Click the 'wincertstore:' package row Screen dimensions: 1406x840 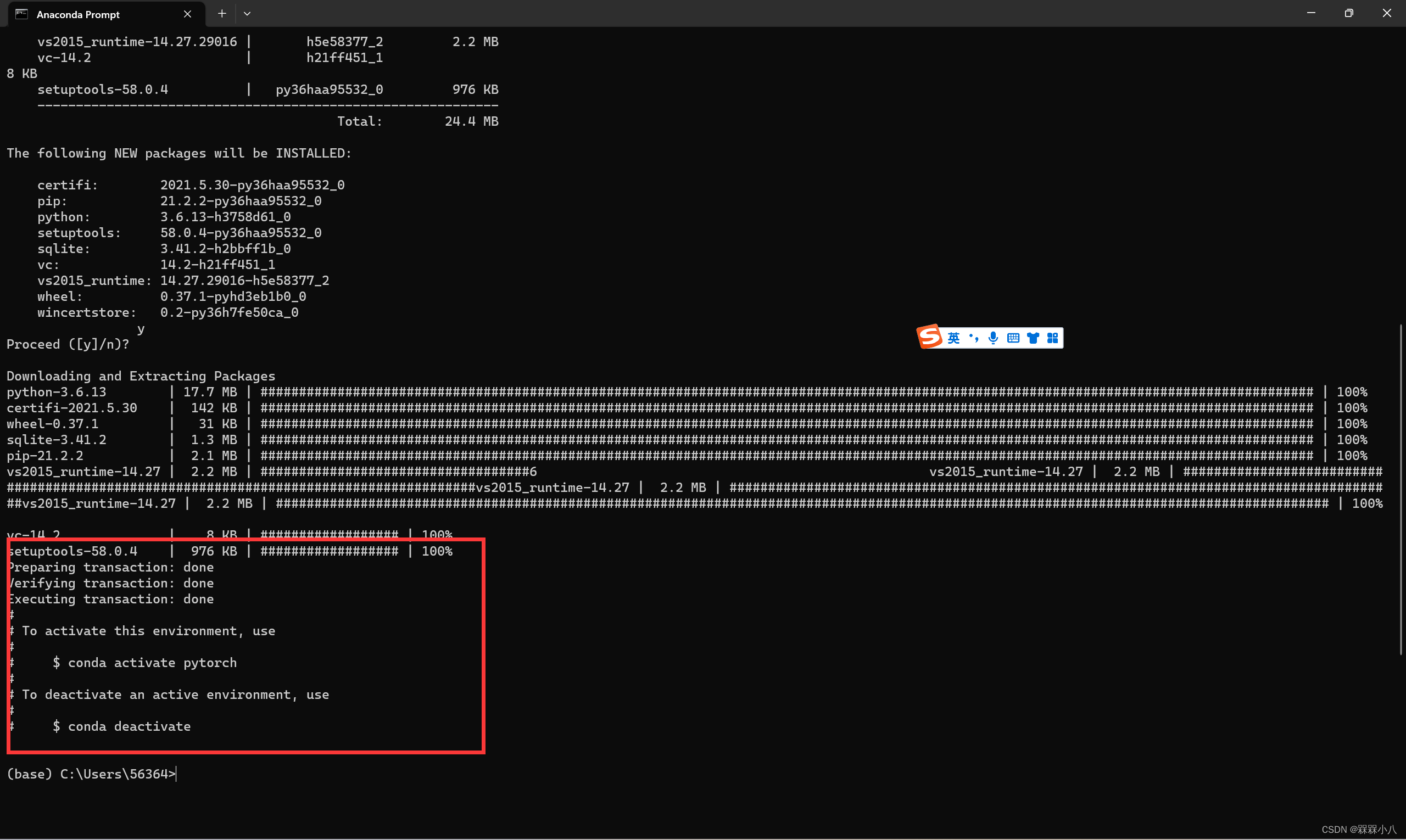[168, 312]
